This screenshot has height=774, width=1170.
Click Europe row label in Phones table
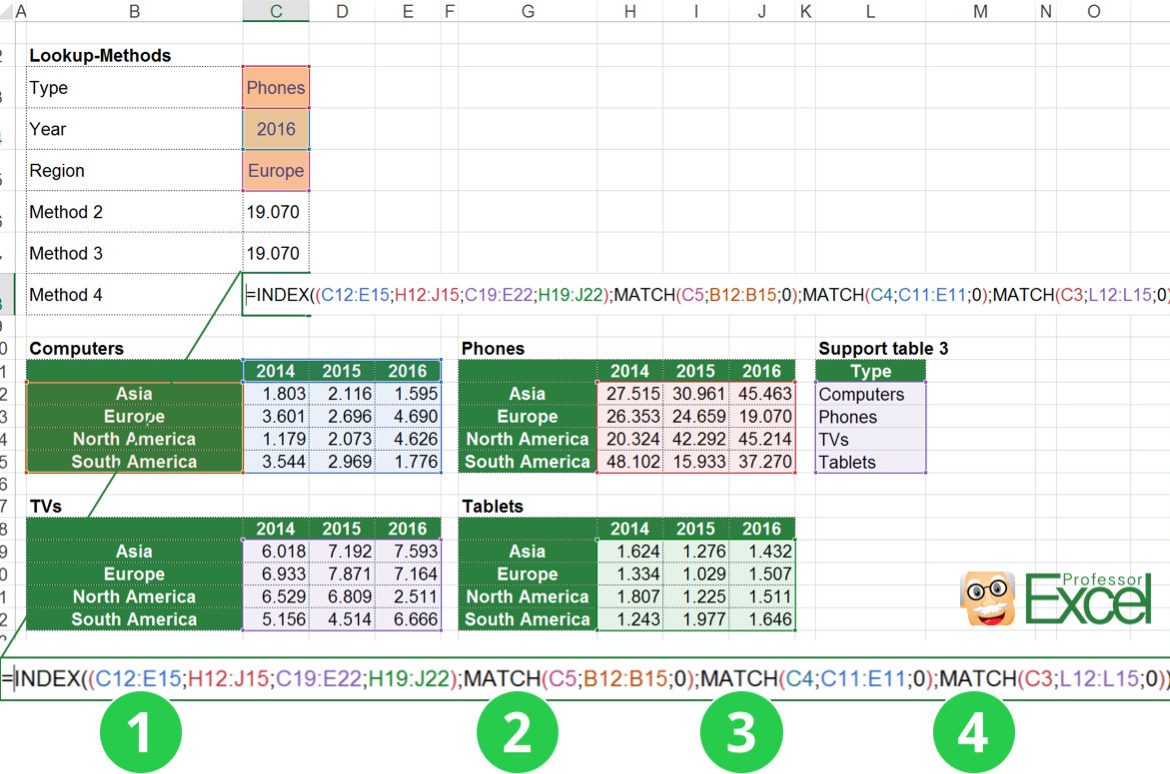coord(527,416)
